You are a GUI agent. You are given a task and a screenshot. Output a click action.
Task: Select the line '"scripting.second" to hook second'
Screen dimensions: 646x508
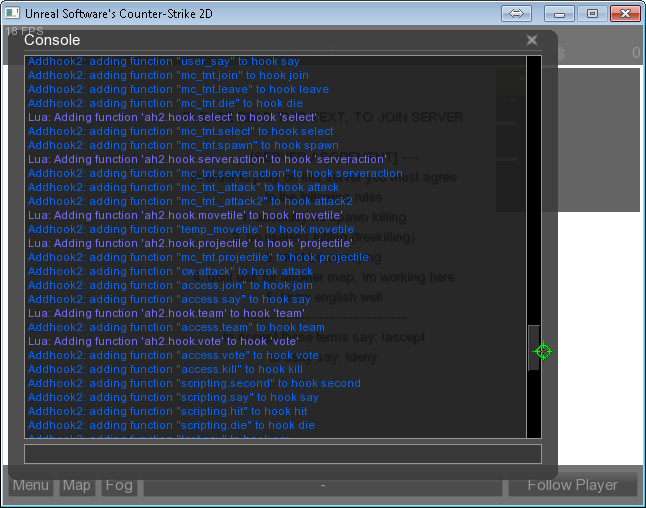[194, 384]
